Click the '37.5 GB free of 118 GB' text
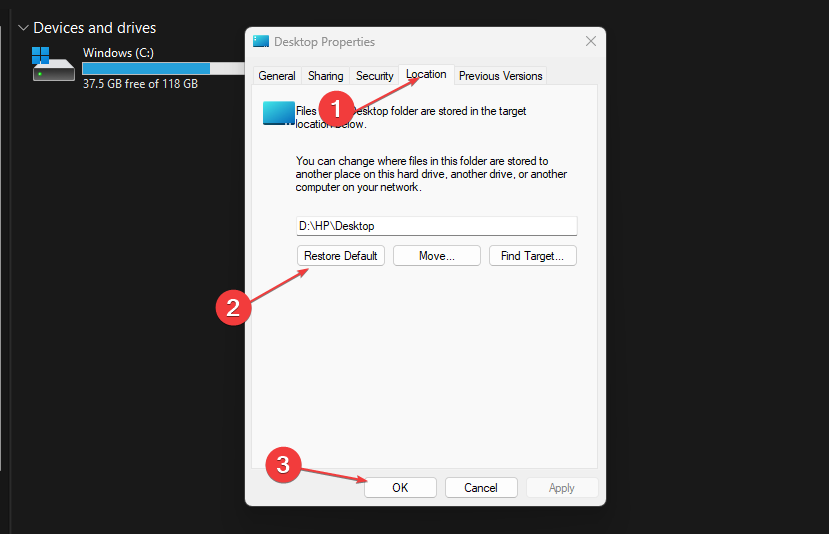The height and width of the screenshot is (534, 829). 140,84
